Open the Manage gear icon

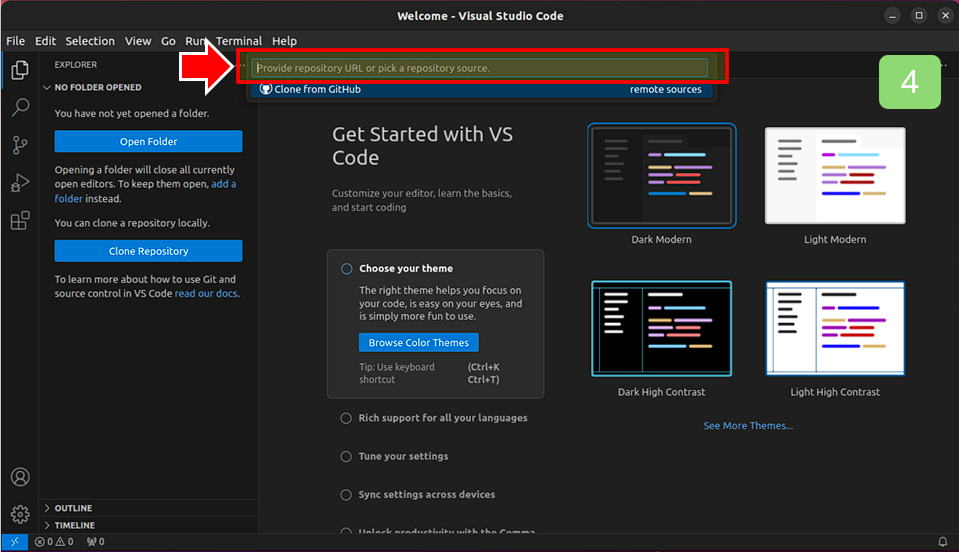tap(20, 514)
